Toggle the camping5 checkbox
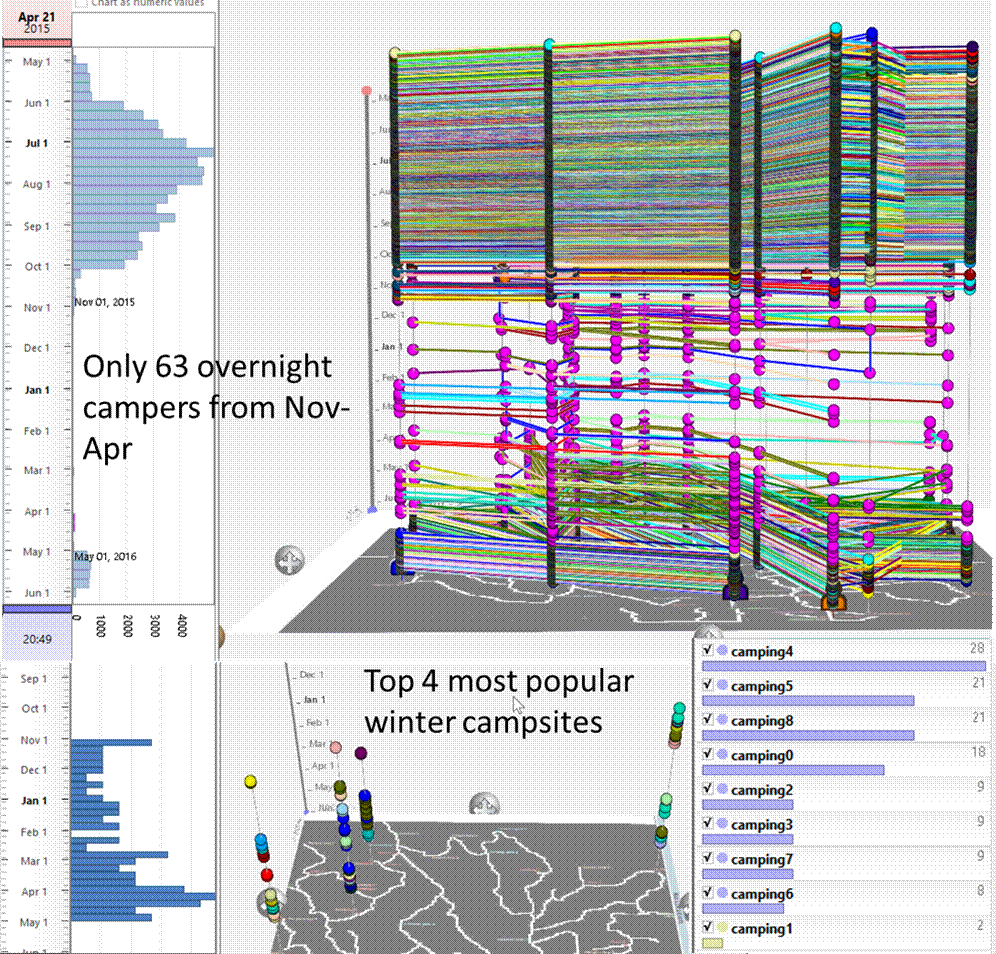 pyautogui.click(x=708, y=686)
